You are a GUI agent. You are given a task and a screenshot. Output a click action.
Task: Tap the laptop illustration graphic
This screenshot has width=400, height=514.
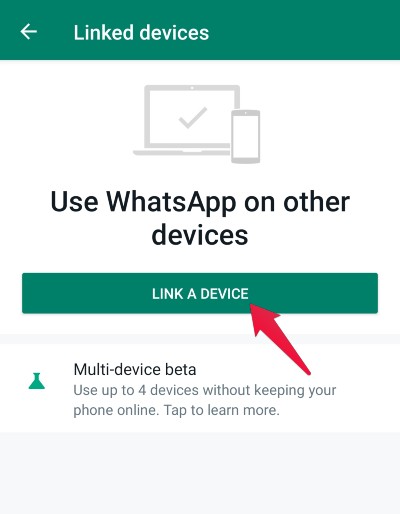tap(187, 120)
